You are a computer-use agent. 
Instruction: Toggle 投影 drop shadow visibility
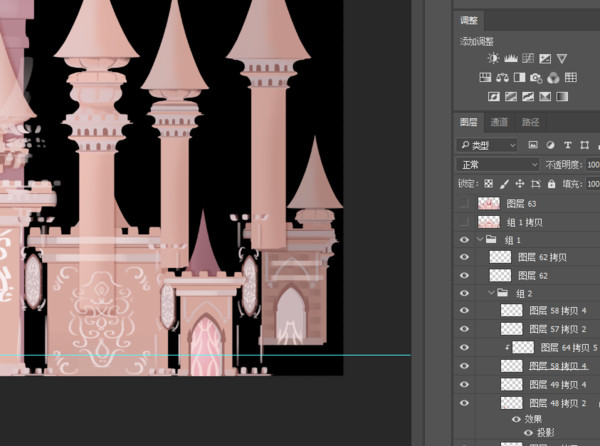tap(528, 433)
